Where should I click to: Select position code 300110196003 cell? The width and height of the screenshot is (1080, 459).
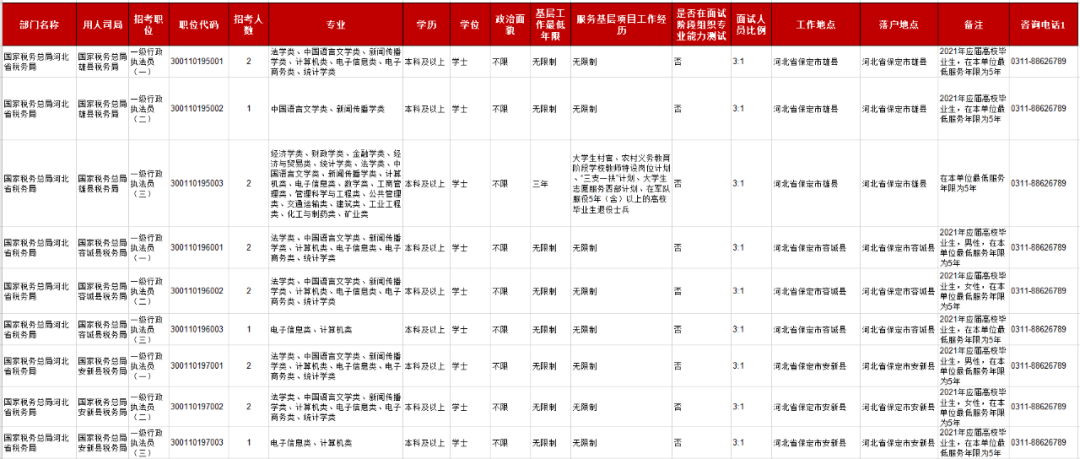coord(197,329)
